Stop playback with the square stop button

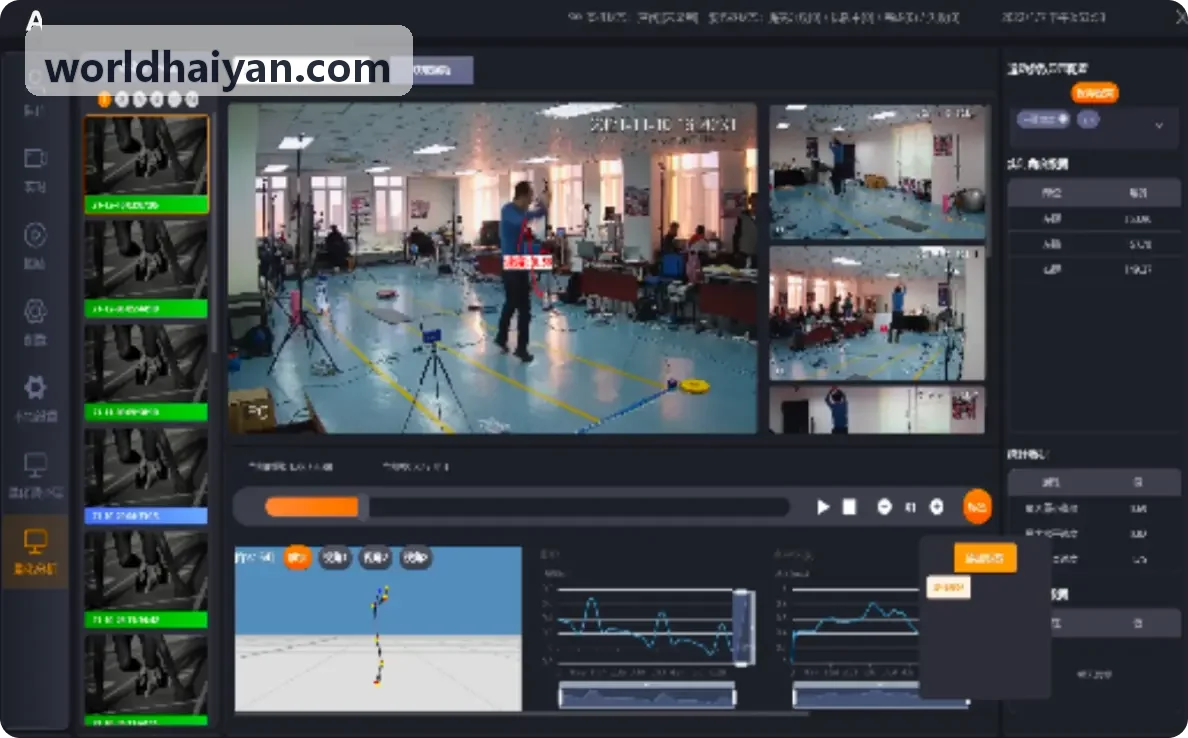(849, 507)
